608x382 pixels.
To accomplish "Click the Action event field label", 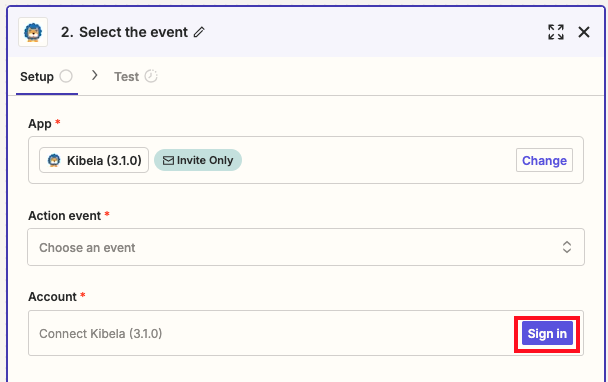I will pos(64,216).
